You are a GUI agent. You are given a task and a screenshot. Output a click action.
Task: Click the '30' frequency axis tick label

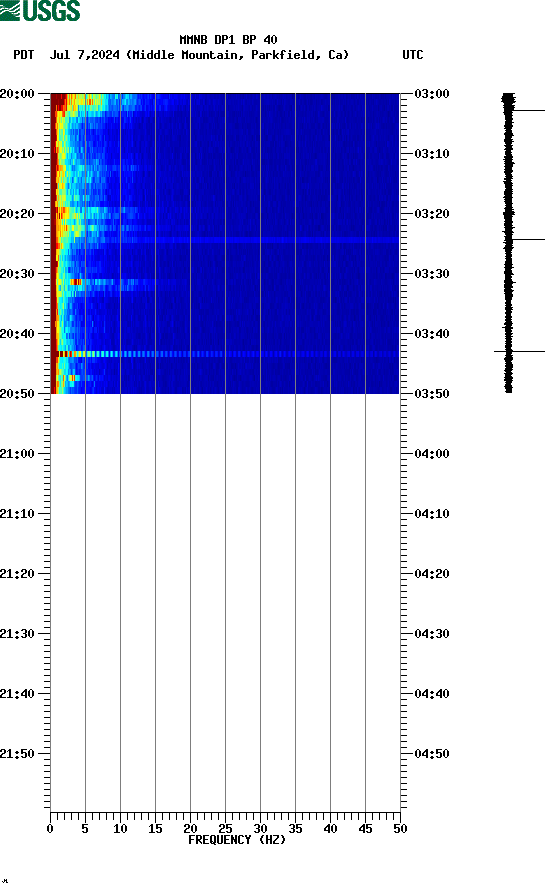(x=260, y=829)
